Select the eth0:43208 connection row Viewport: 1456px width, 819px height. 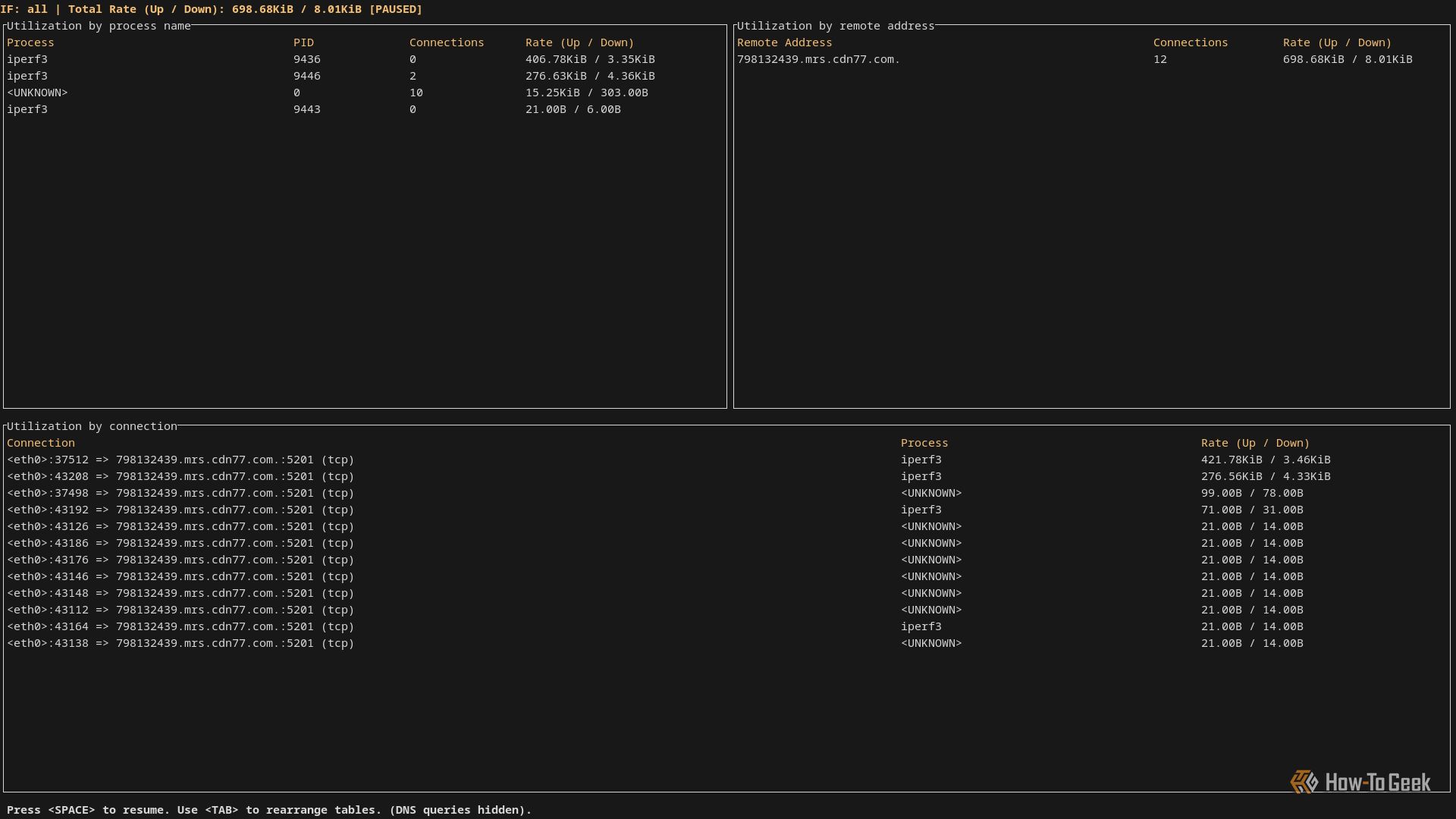pyautogui.click(x=180, y=476)
